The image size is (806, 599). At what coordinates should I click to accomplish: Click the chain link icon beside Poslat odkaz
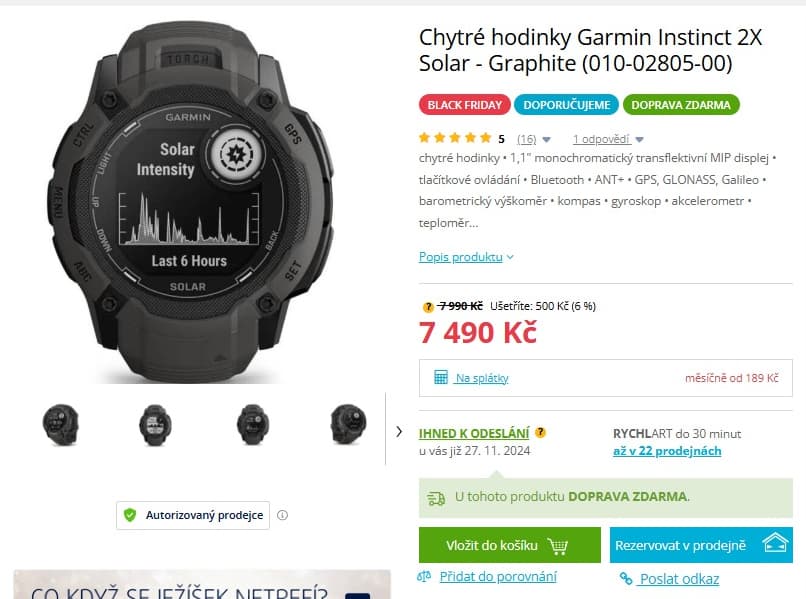coord(626,578)
